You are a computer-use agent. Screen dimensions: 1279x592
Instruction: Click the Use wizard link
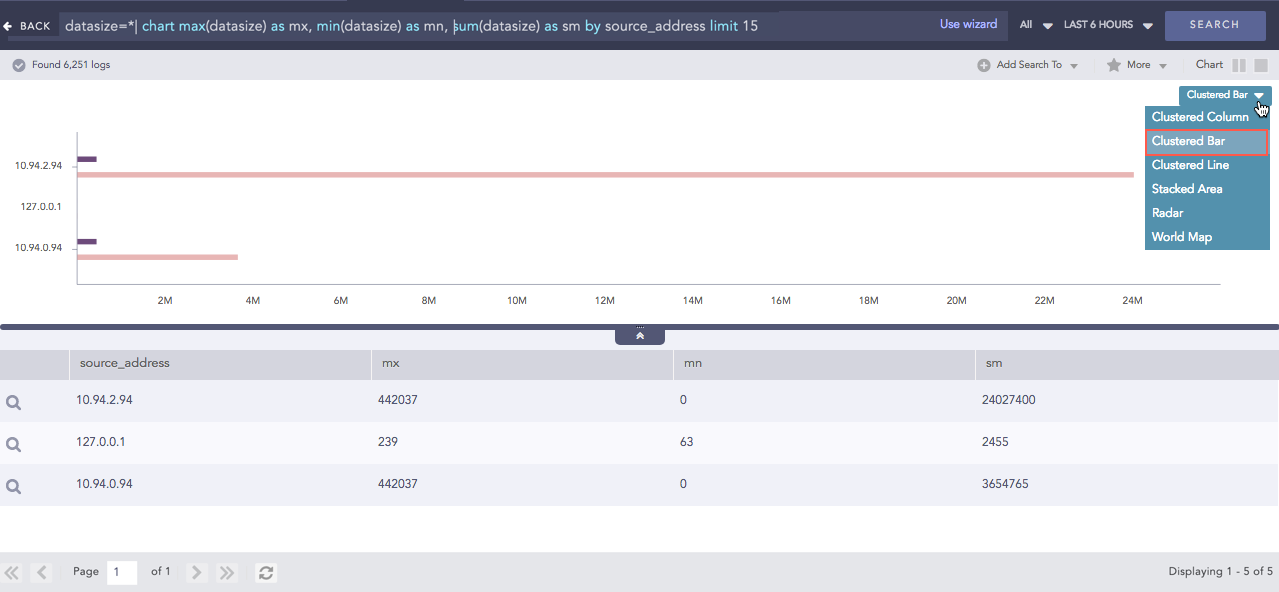tap(967, 23)
